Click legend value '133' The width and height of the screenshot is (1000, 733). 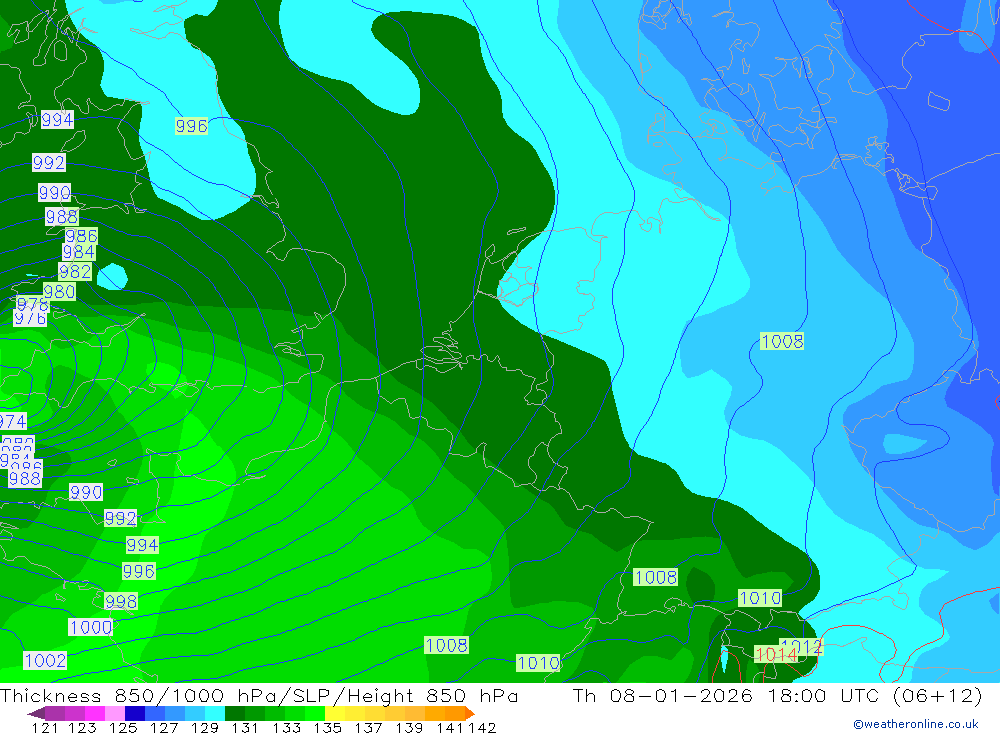(x=286, y=728)
